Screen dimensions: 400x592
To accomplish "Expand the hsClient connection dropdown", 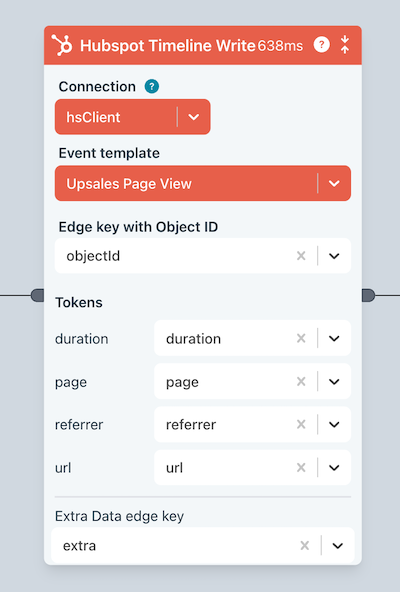I will pyautogui.click(x=194, y=117).
